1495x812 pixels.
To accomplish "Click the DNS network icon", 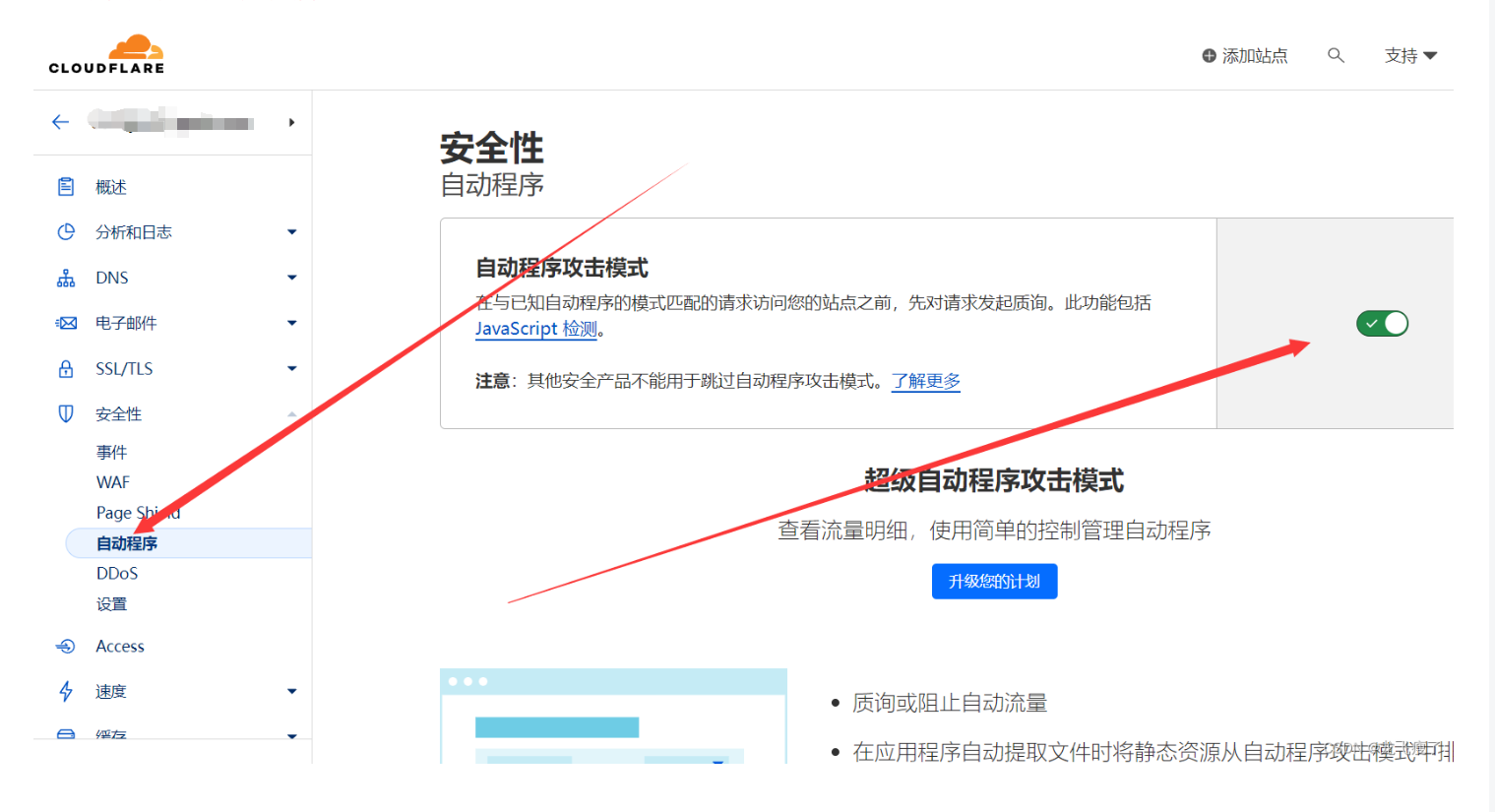I will point(66,278).
